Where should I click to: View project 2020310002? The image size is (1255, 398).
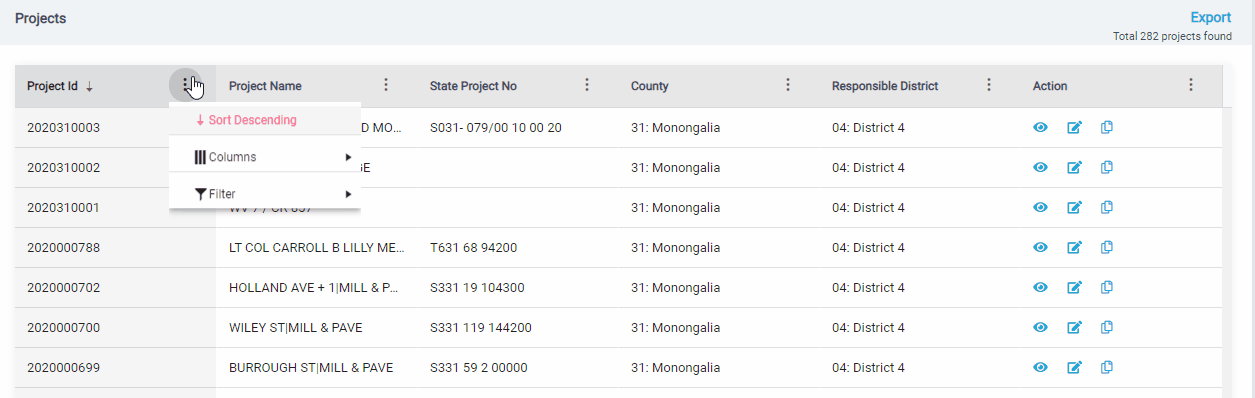click(x=1040, y=167)
